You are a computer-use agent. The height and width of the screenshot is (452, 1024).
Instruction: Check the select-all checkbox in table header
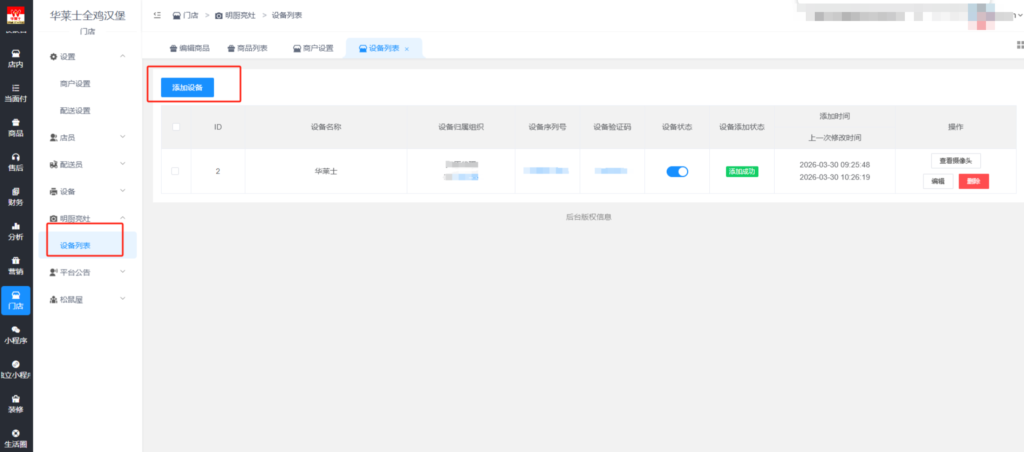176,127
